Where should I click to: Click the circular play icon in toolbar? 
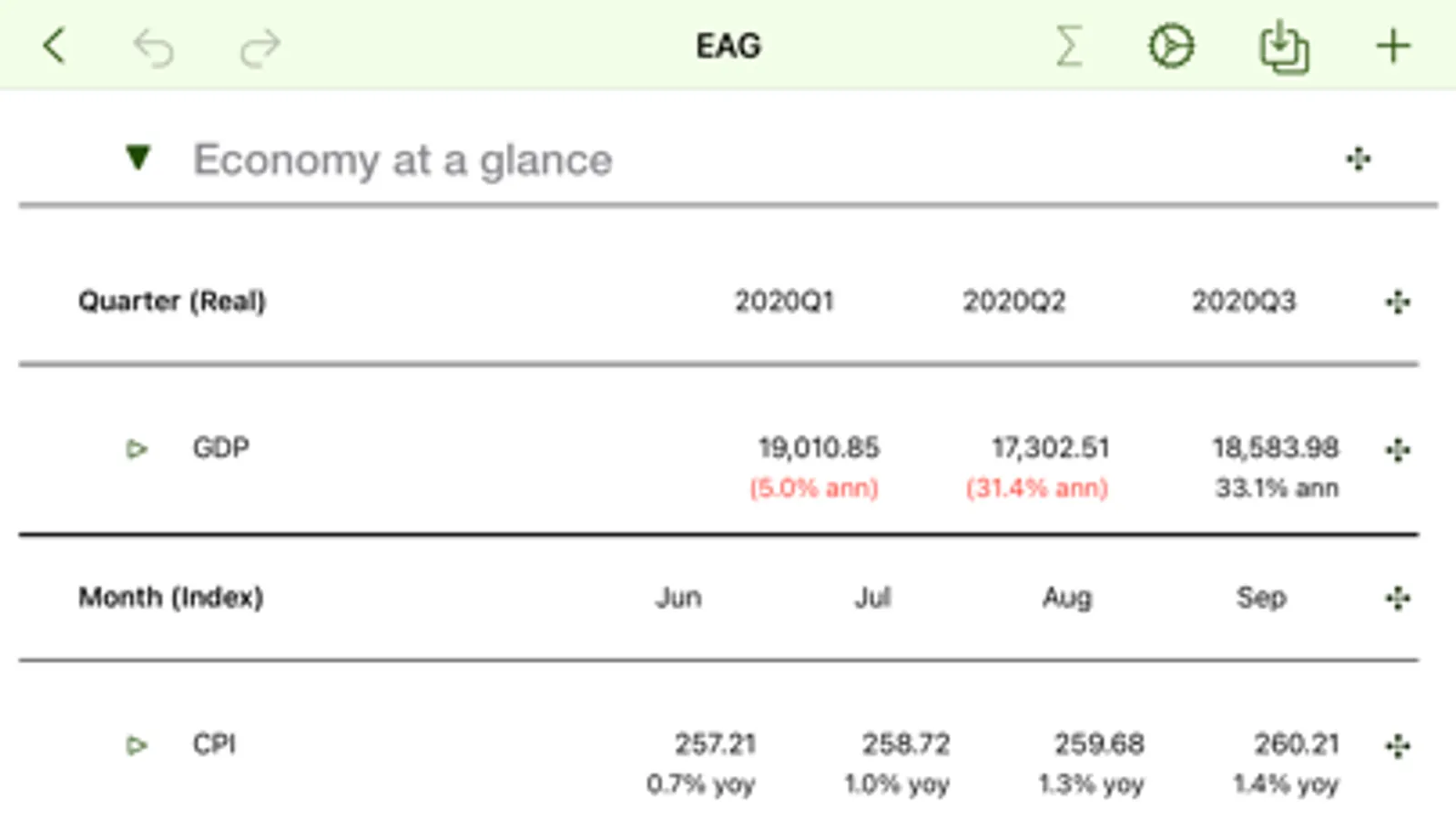(1171, 46)
